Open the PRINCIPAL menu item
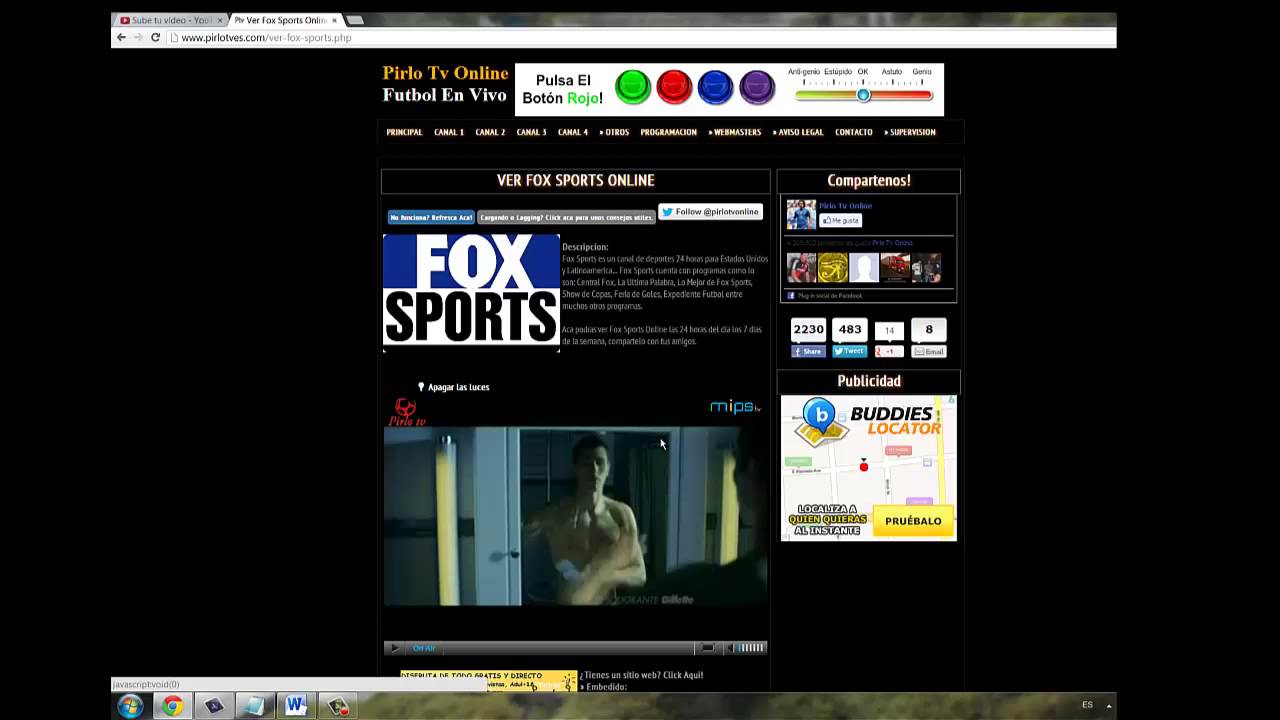Viewport: 1280px width, 720px height. coord(404,132)
